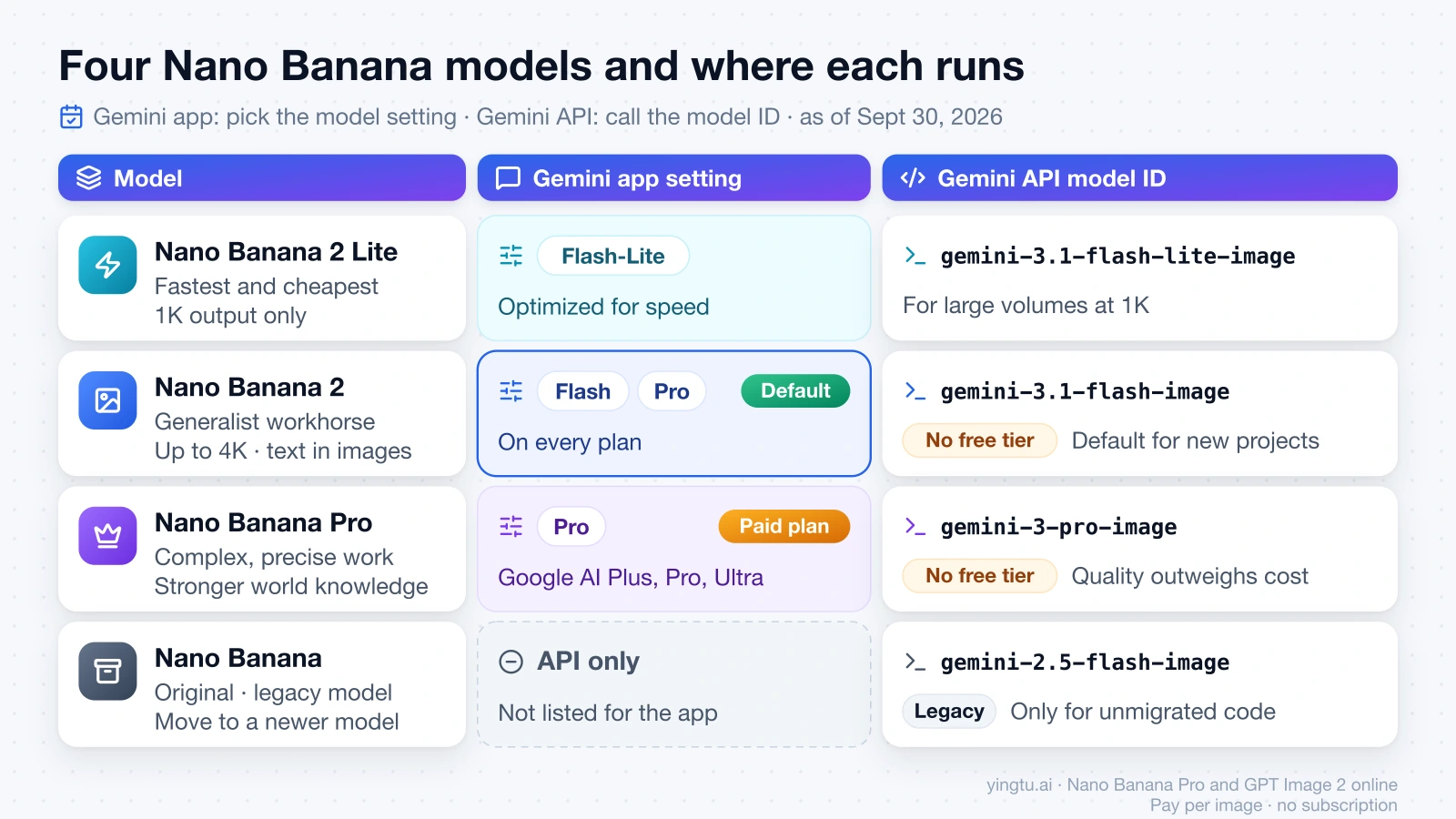Click Not listed for the app text
The width and height of the screenshot is (1456, 819).
point(608,713)
